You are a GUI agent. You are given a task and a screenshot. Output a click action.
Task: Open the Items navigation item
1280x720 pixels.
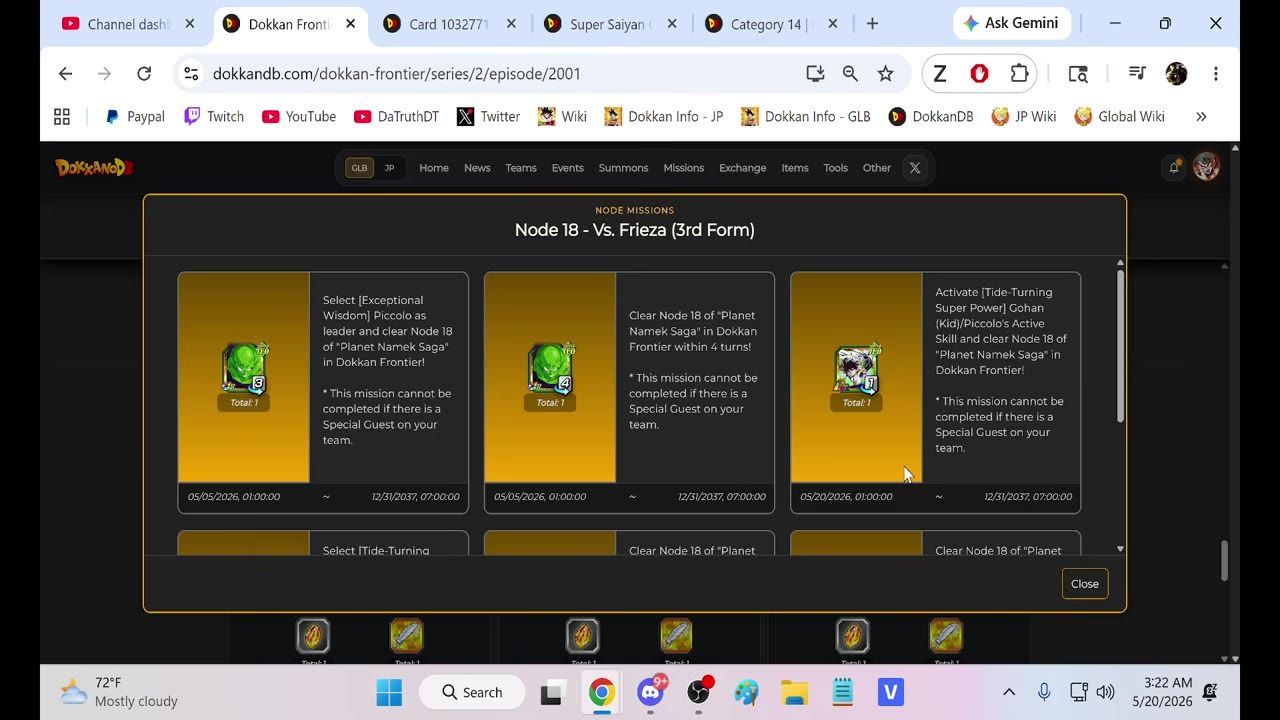pyautogui.click(x=795, y=168)
